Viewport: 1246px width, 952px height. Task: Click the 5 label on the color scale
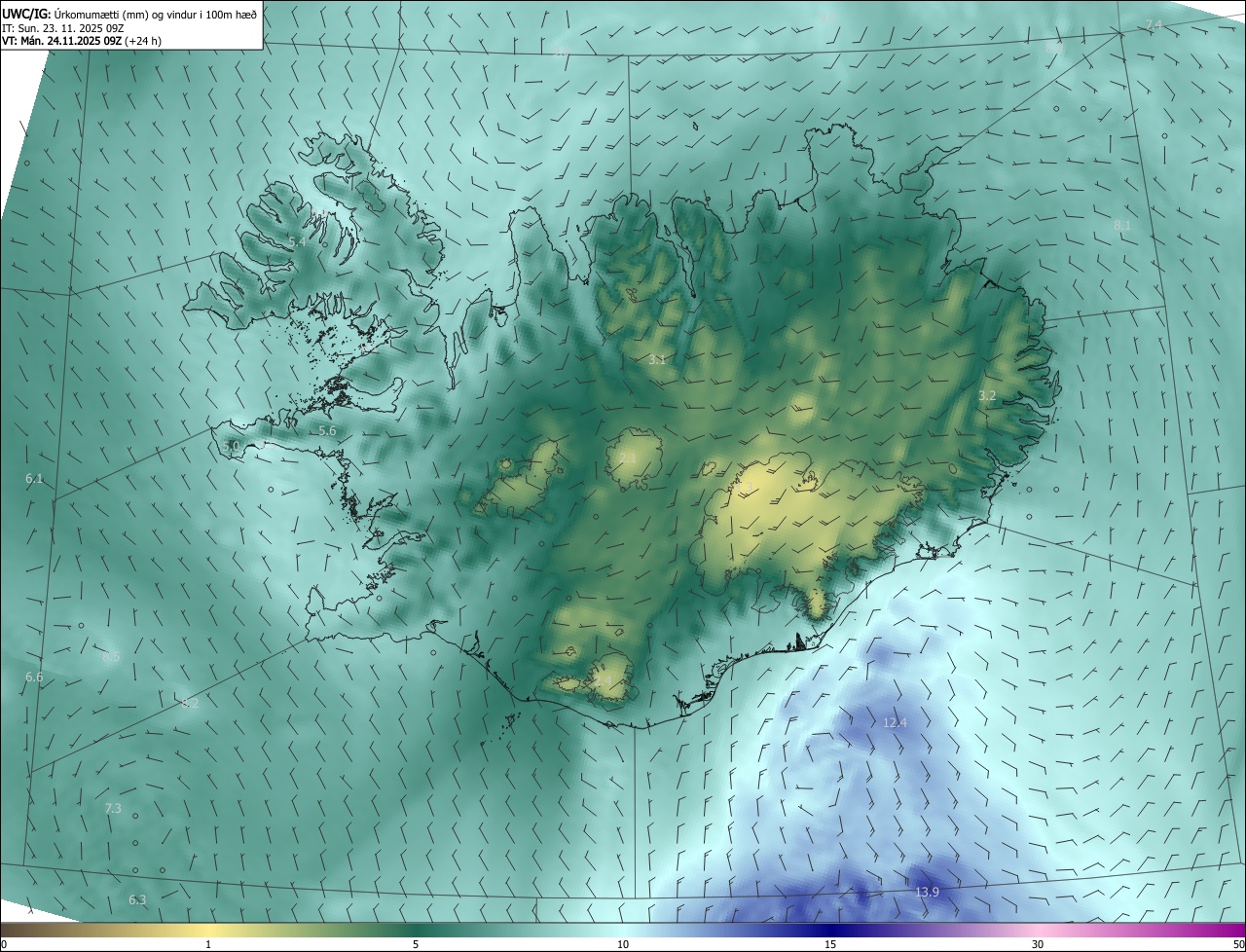click(416, 944)
